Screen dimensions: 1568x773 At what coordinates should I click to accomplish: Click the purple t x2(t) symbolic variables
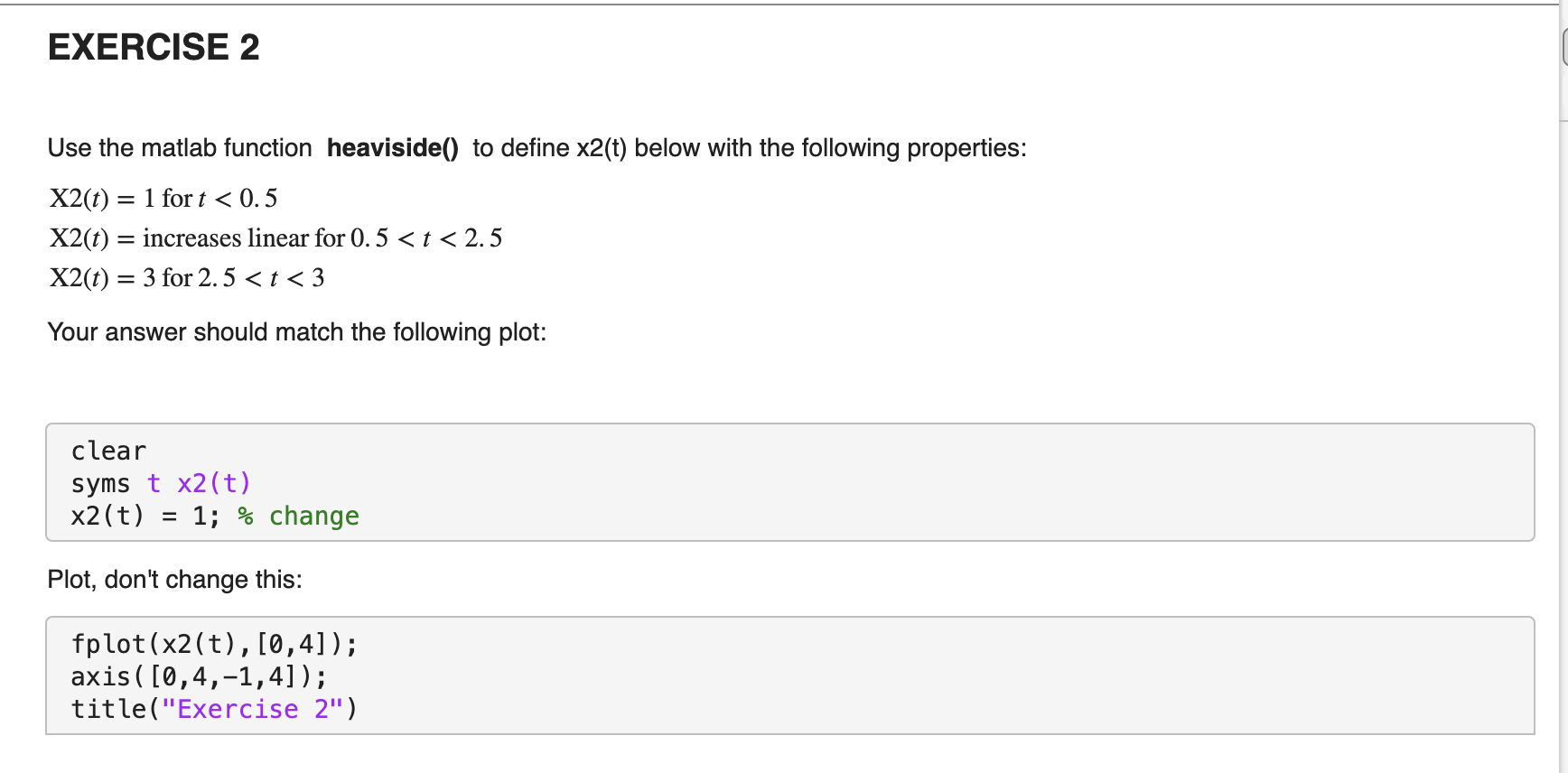pos(199,483)
